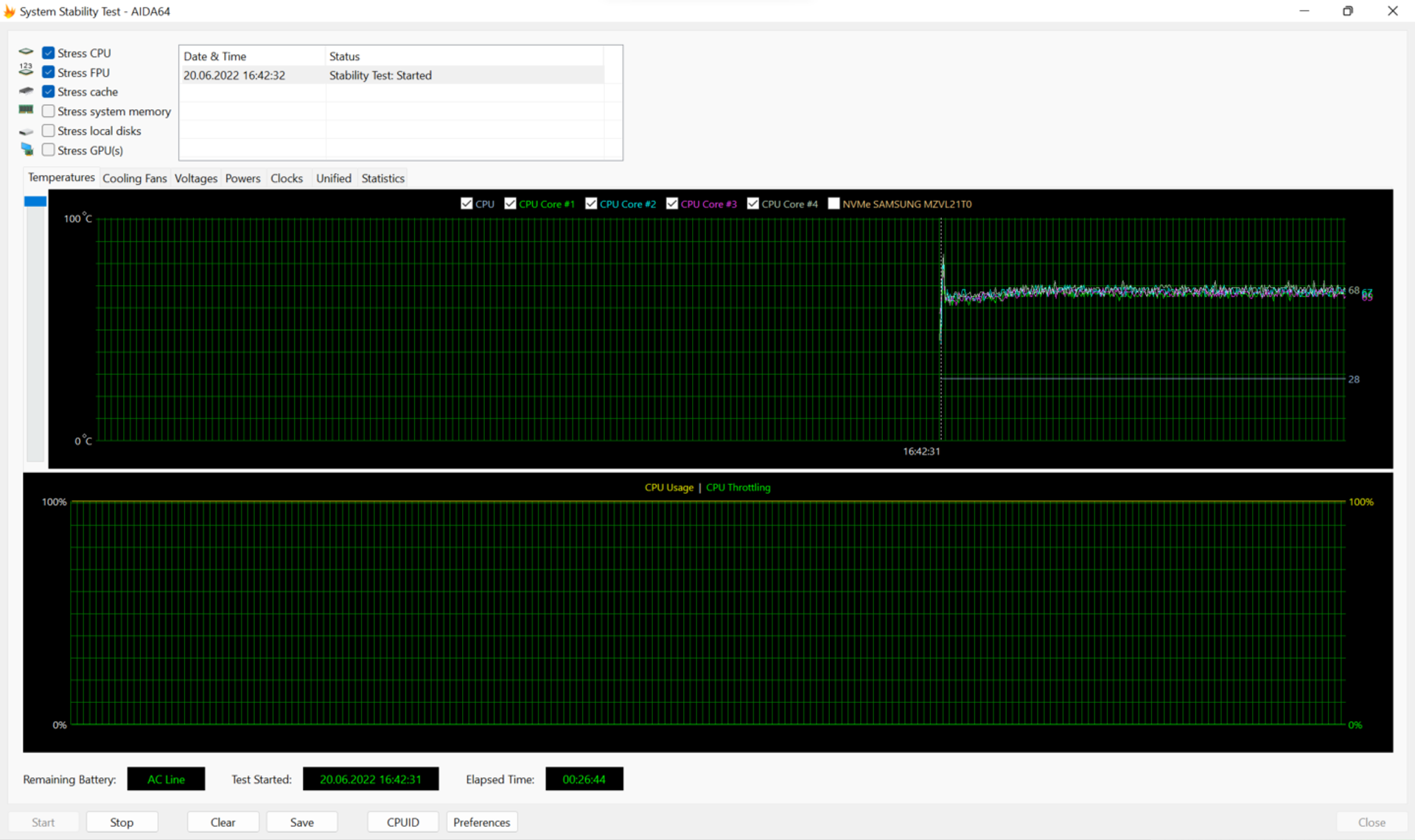This screenshot has width=1415, height=840.
Task: Toggle the CPU Core #3 legend checkbox
Action: (x=672, y=203)
